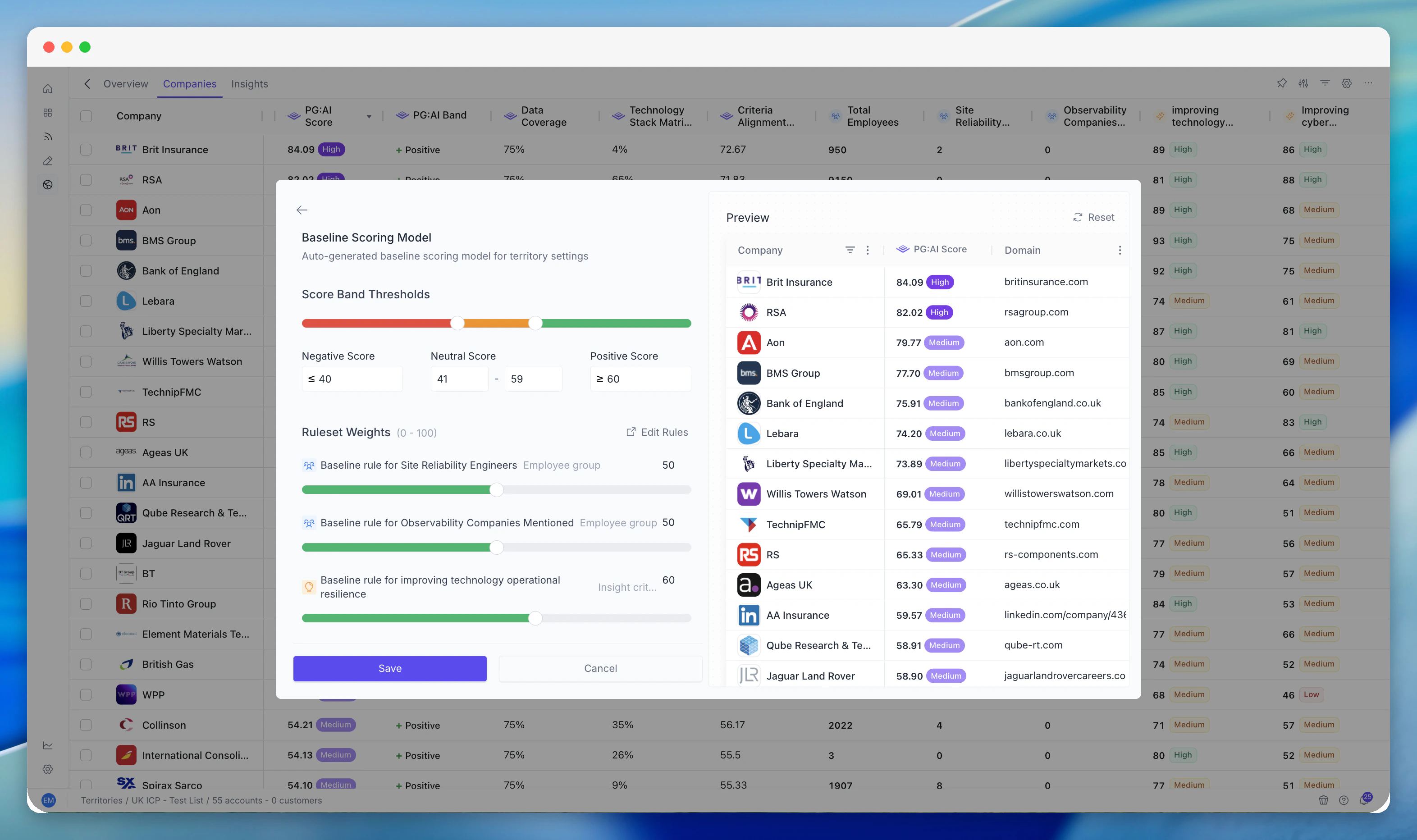Switch to the Overview tab
1417x840 pixels.
point(125,84)
